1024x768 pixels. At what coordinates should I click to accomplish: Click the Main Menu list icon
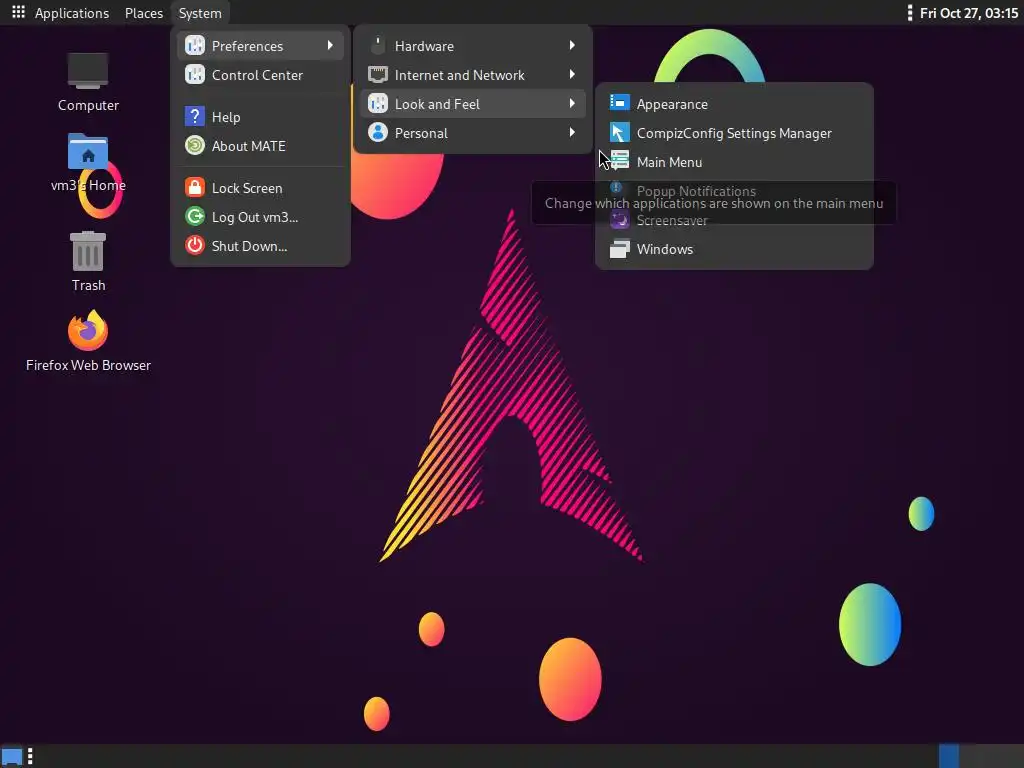pyautogui.click(x=619, y=161)
